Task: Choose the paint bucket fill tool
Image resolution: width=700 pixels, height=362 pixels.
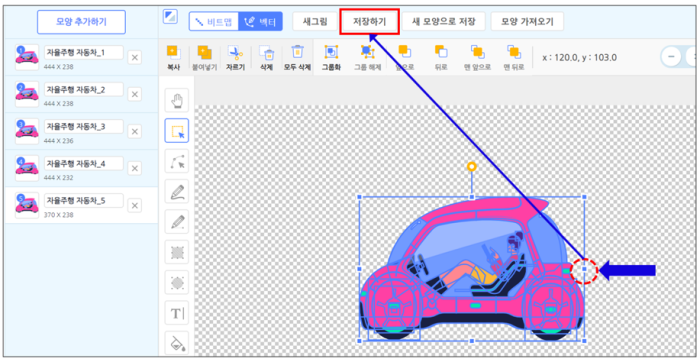Action: 177,343
